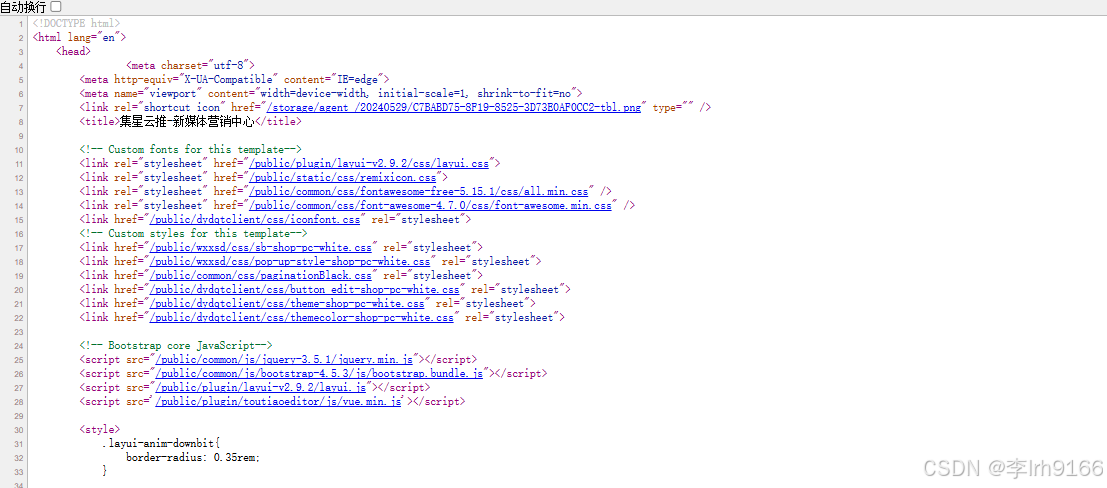The height and width of the screenshot is (488, 1107).
Task: Open sb-shop-pc-white.css link
Action: pos(259,247)
